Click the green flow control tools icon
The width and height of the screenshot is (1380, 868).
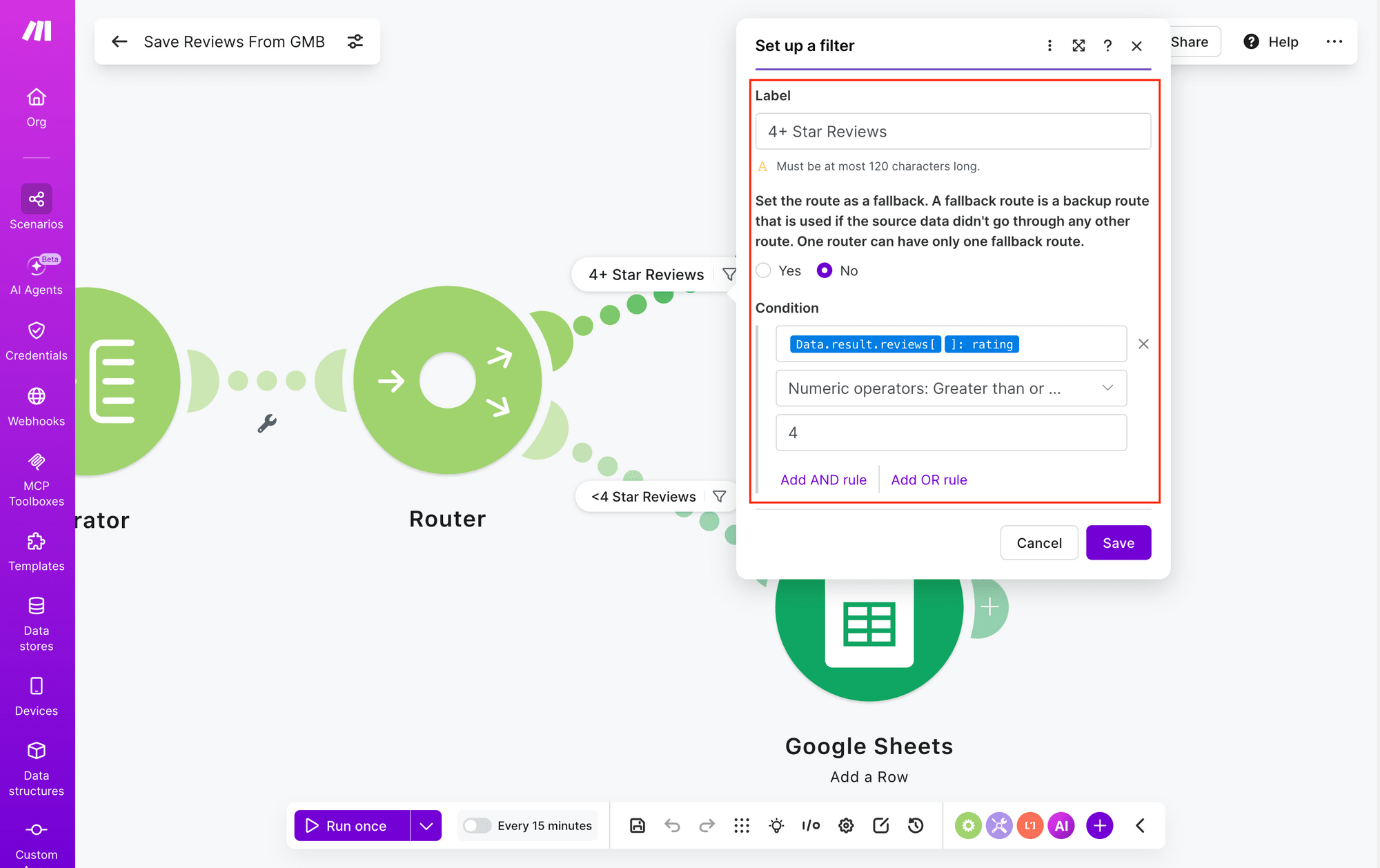tap(968, 825)
